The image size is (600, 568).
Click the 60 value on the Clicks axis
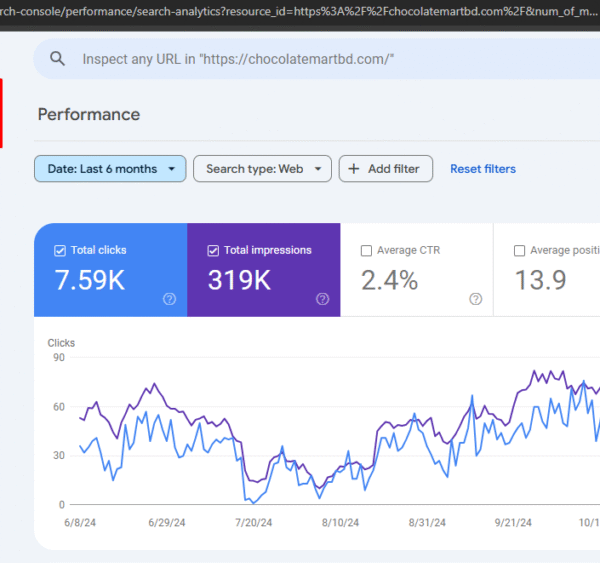(x=59, y=406)
